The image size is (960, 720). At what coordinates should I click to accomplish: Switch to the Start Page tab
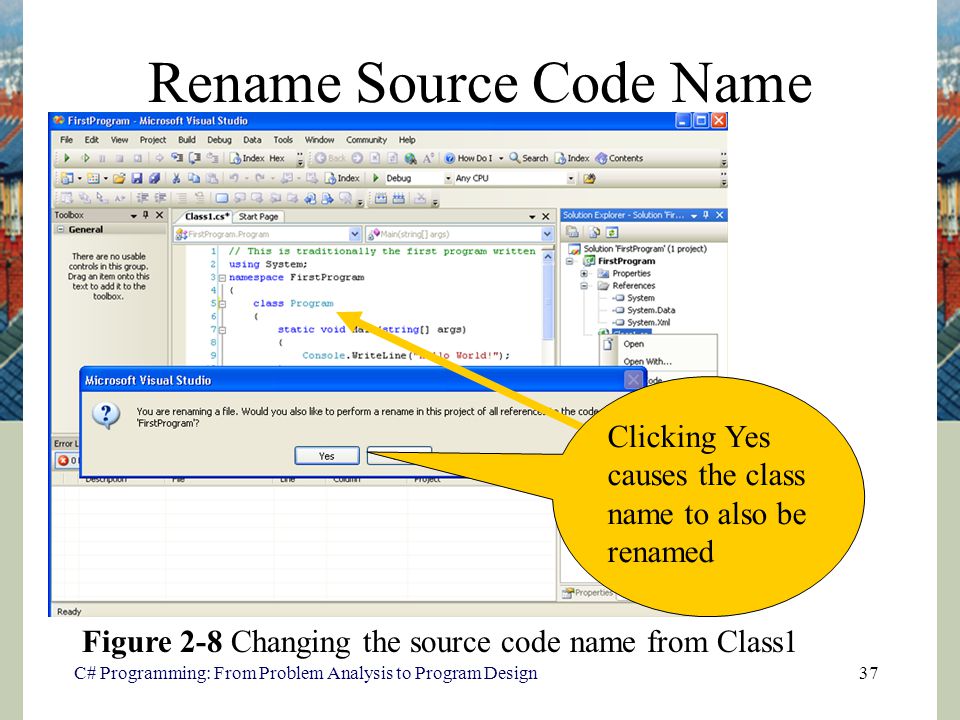pos(258,216)
